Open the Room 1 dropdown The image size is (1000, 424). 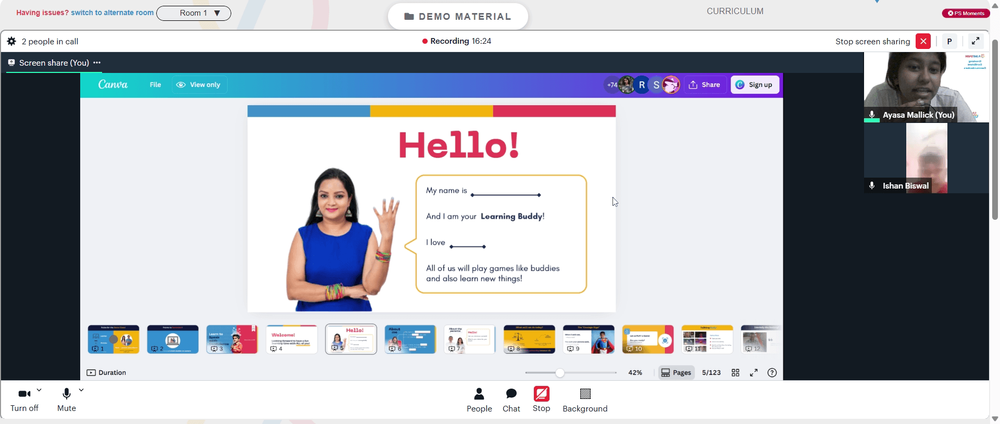pos(194,13)
